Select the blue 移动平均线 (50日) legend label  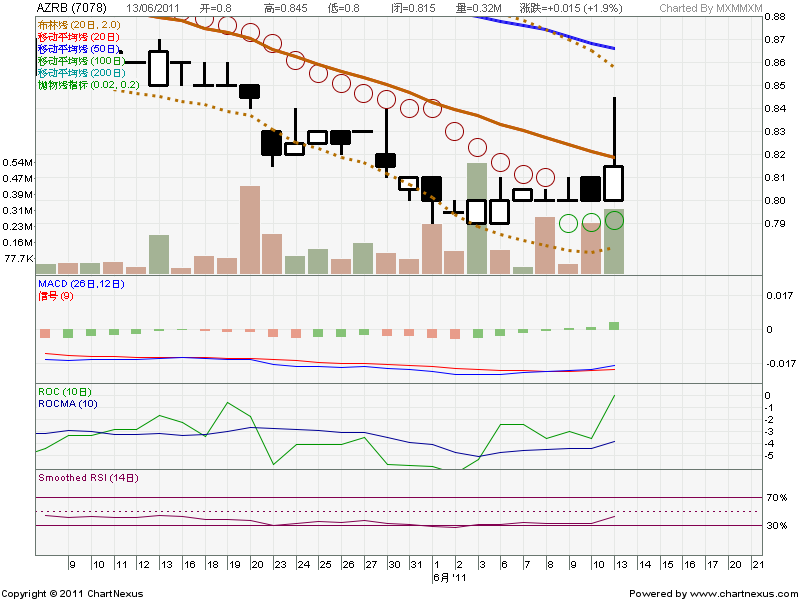point(77,49)
